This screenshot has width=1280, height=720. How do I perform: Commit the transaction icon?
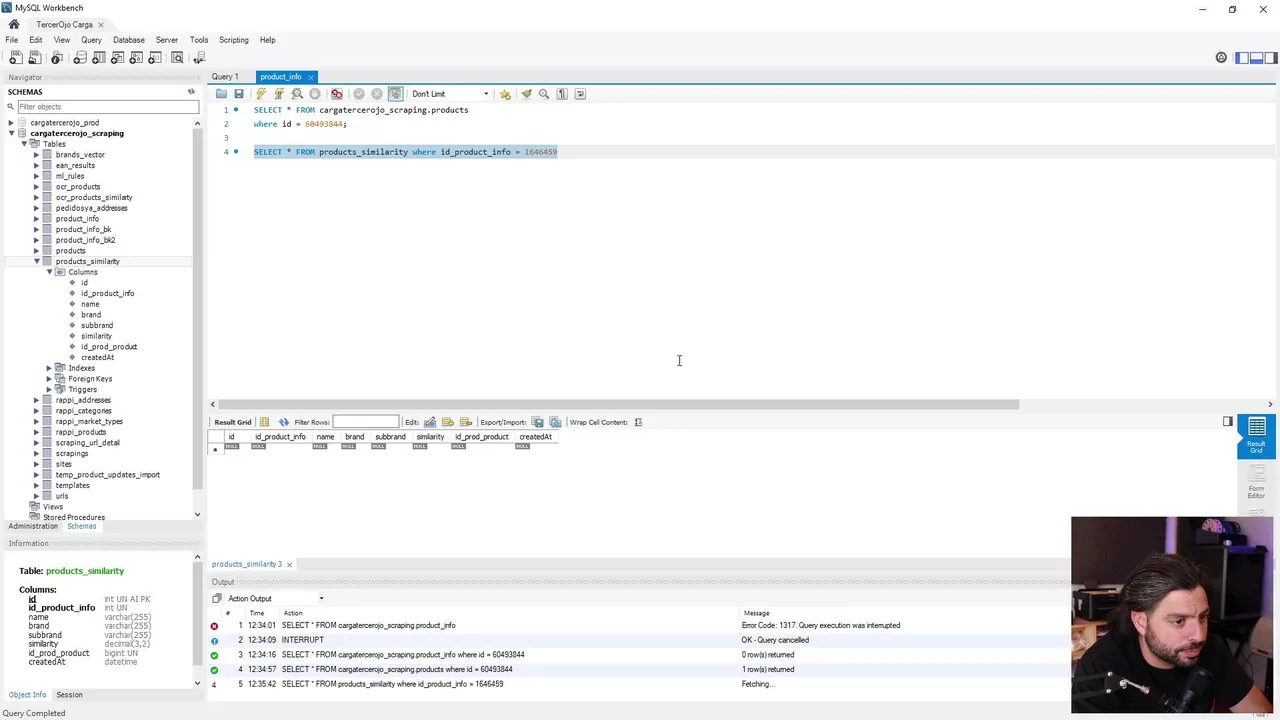click(359, 94)
